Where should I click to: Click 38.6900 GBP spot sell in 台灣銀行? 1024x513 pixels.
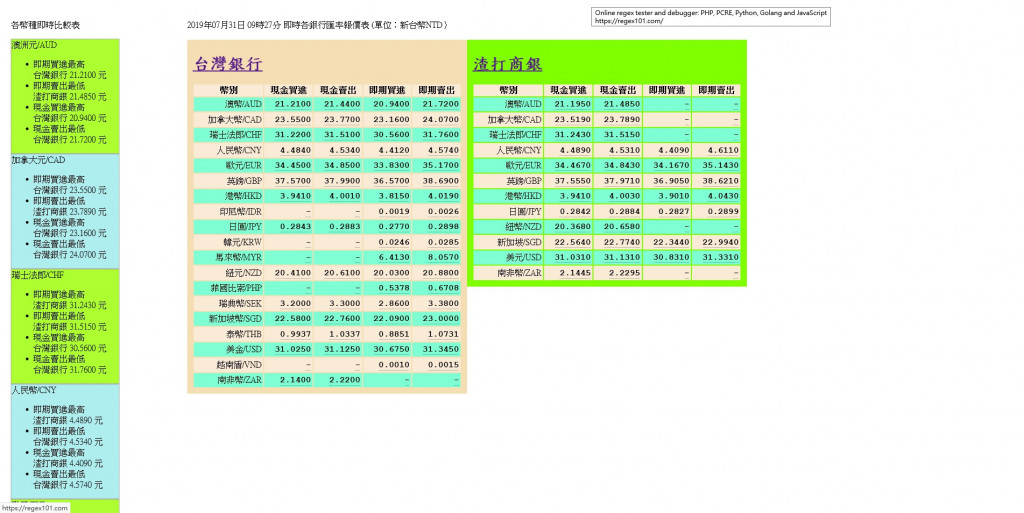pyautogui.click(x=441, y=181)
